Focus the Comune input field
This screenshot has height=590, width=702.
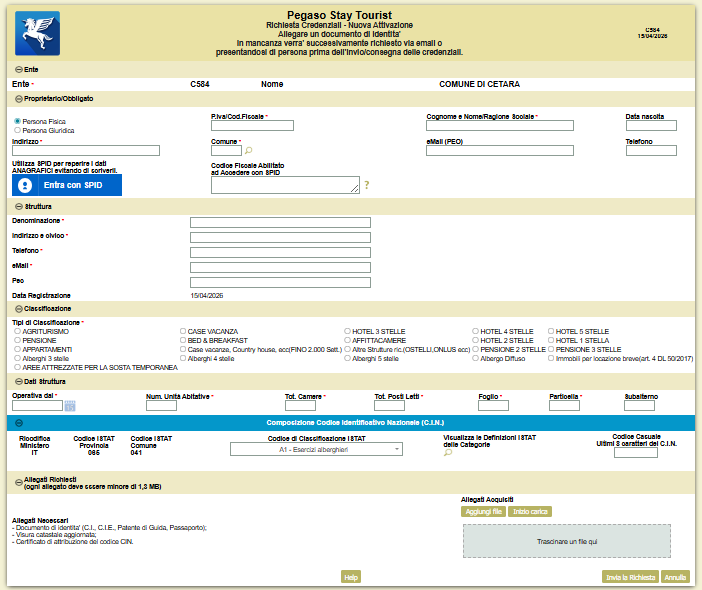[227, 150]
